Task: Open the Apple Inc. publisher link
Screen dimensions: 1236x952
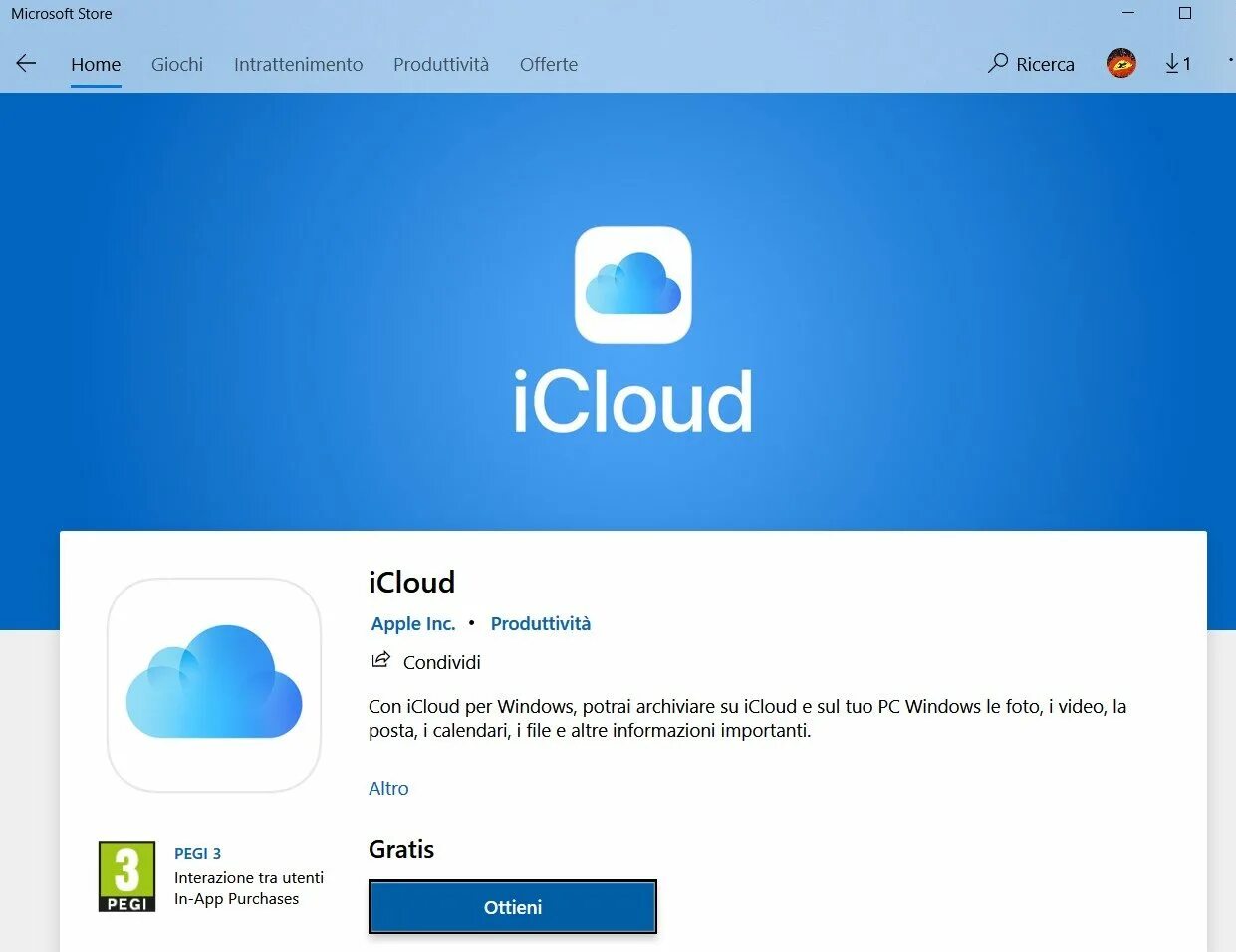Action: 412,623
